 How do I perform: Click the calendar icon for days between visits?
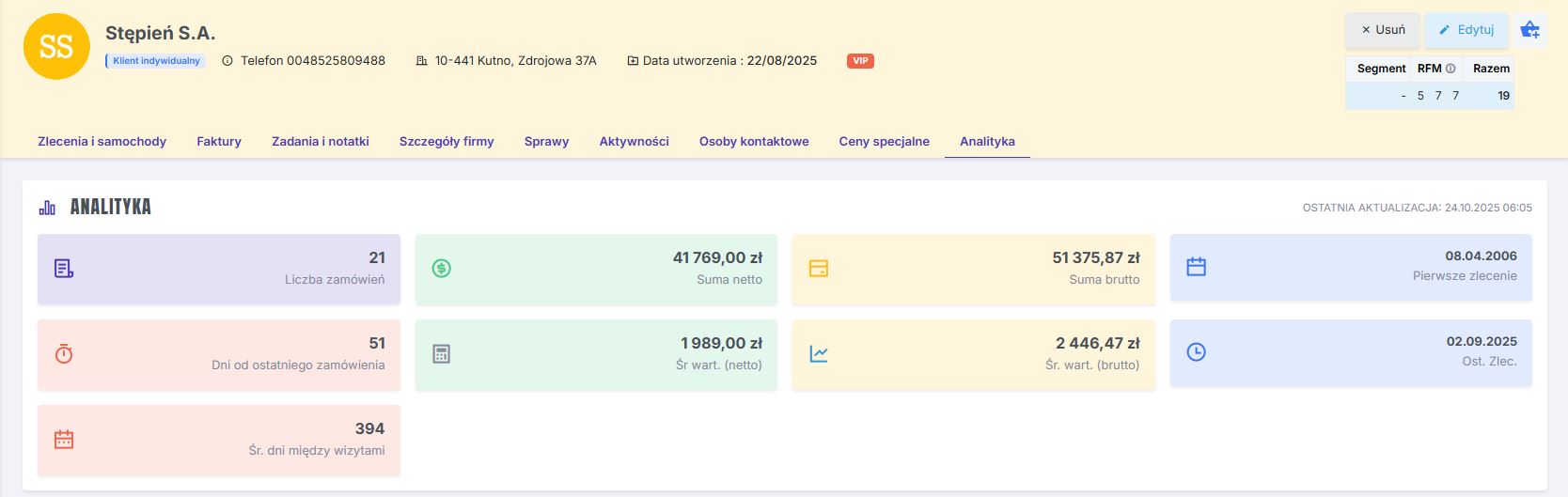(64, 440)
